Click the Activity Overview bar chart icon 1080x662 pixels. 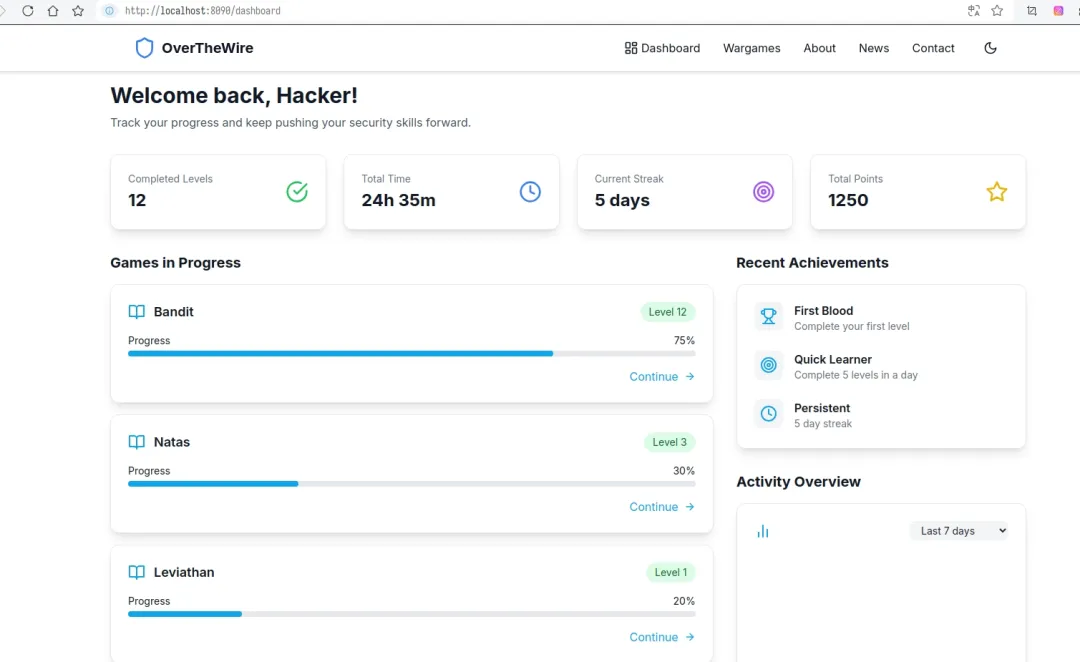(763, 531)
